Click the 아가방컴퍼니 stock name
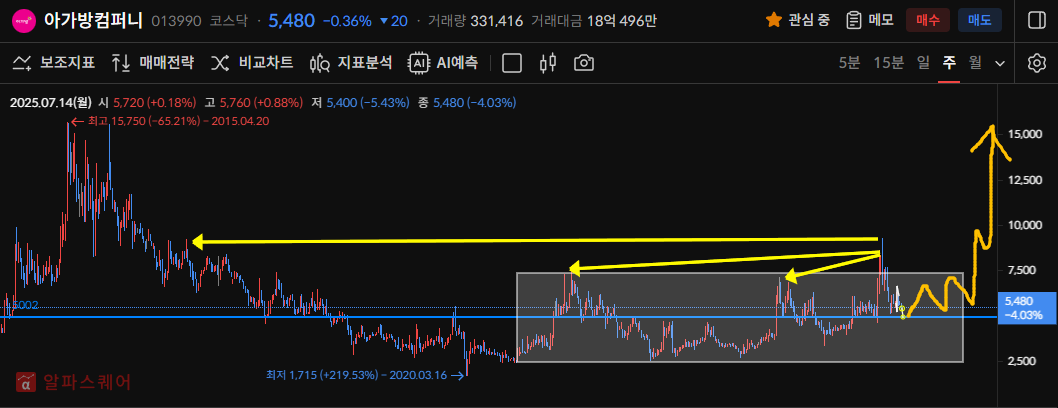The image size is (1058, 408). pos(93,20)
